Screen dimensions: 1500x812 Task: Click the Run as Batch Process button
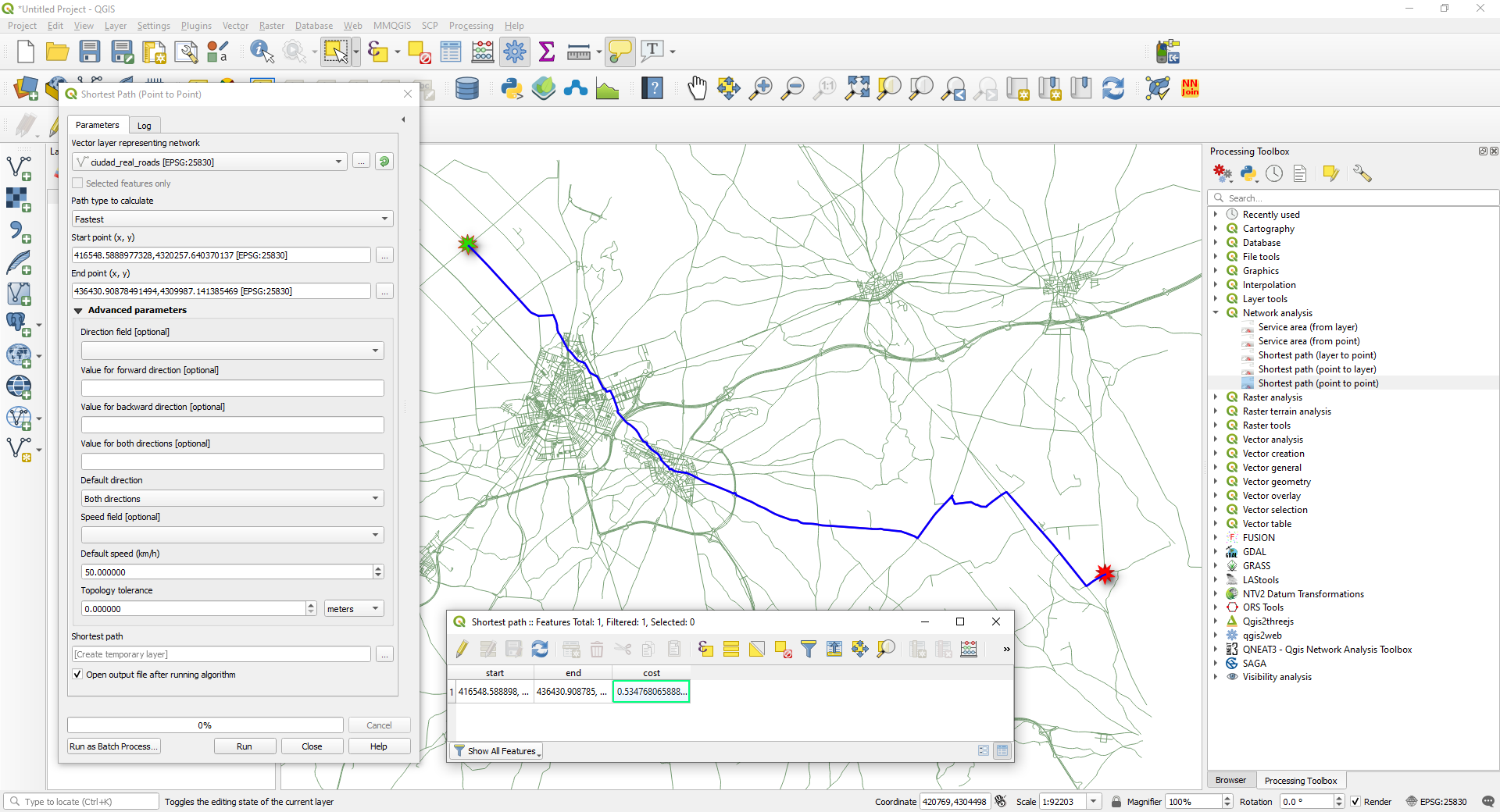pyautogui.click(x=112, y=746)
